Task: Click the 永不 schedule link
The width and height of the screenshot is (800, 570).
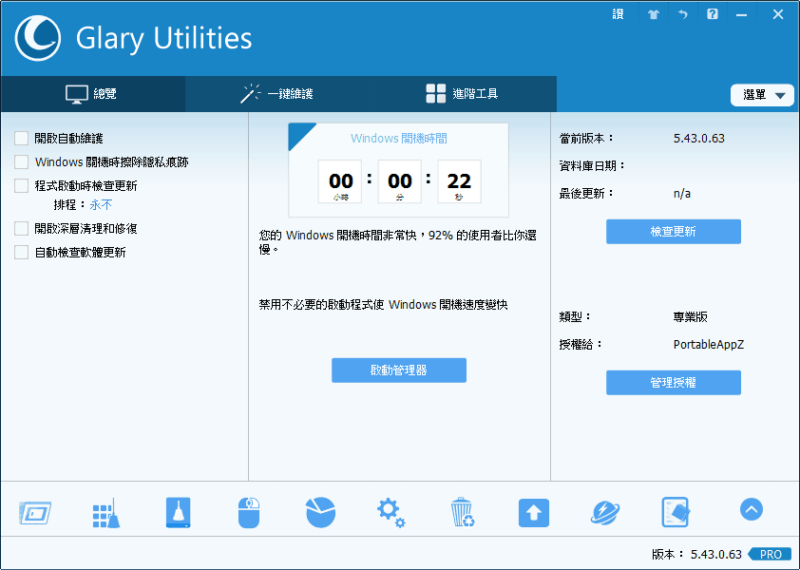Action: pyautogui.click(x=101, y=205)
